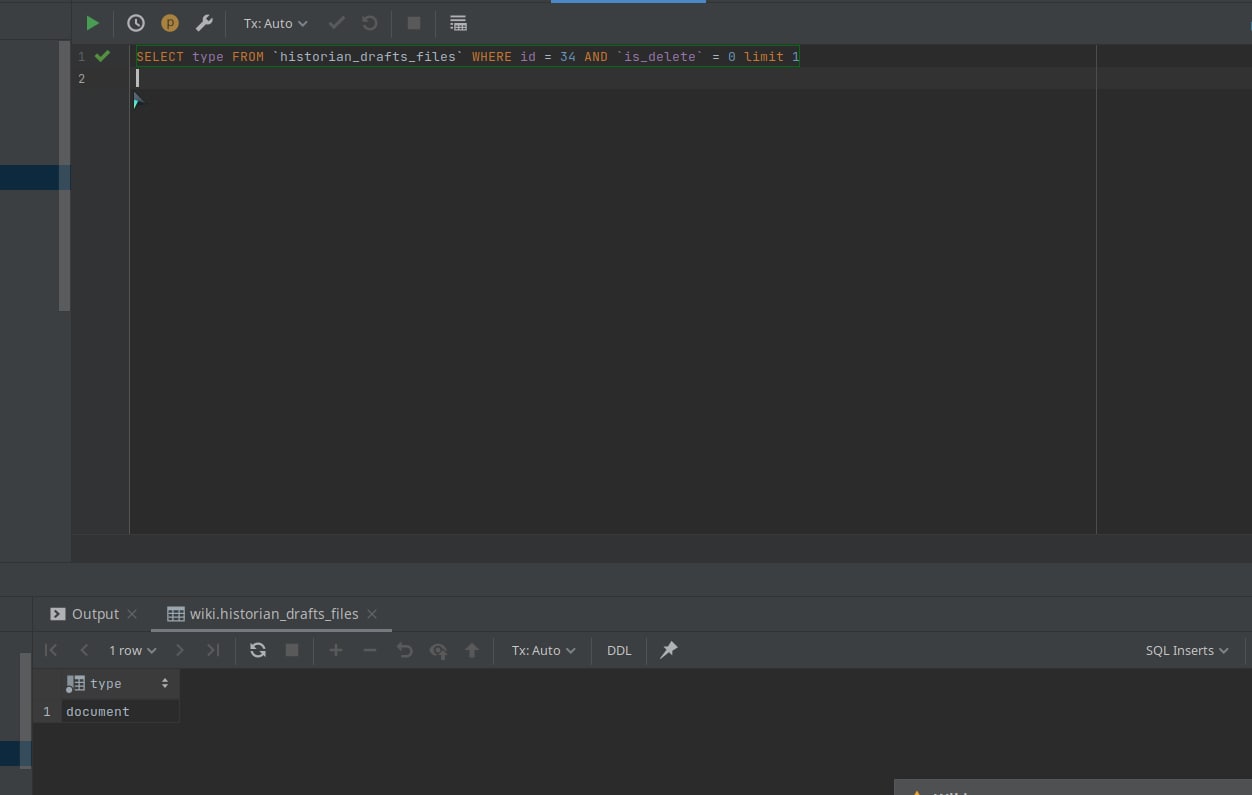Click the orange playground 'p' icon
This screenshot has height=795, width=1252.
(170, 23)
